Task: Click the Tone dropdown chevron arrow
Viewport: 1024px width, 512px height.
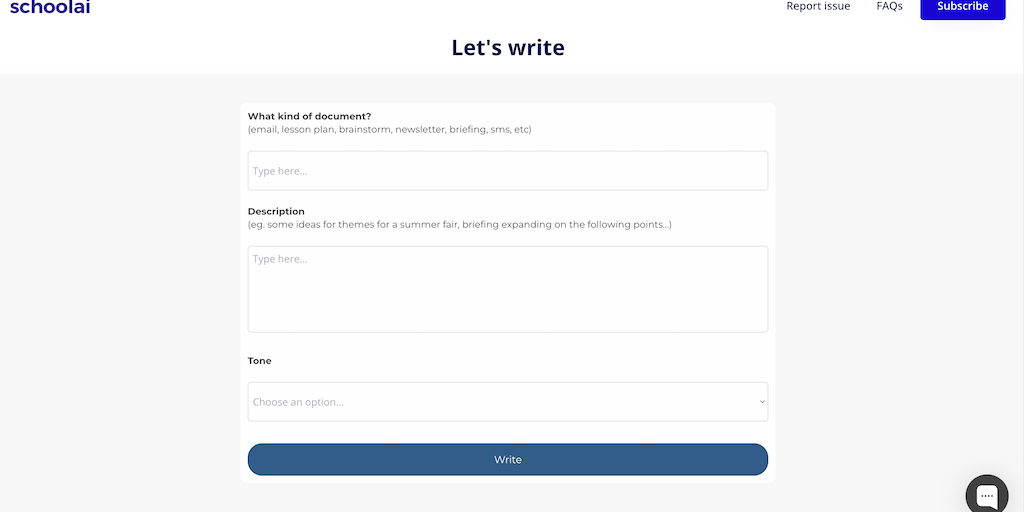Action: (x=762, y=402)
